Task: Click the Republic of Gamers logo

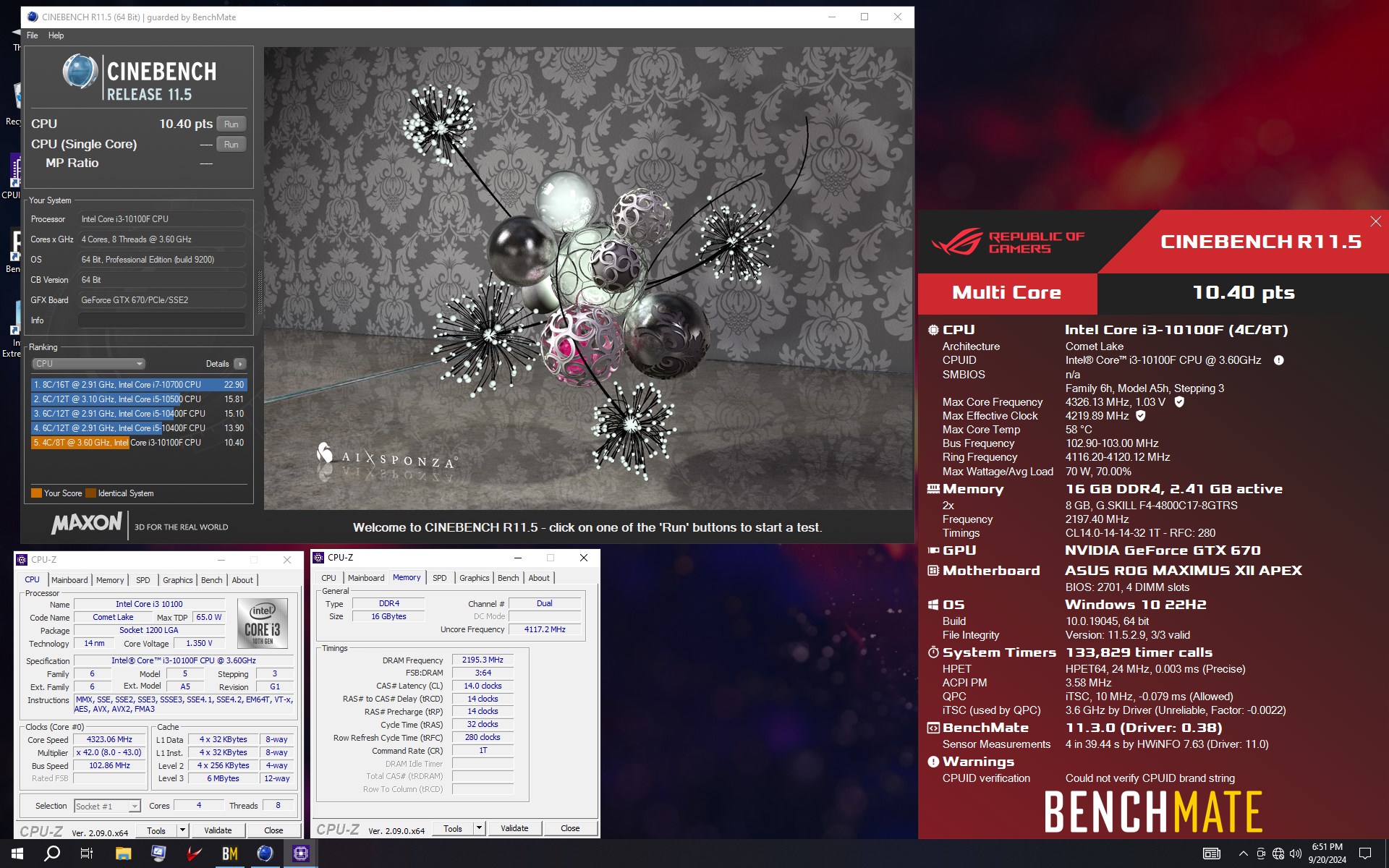Action: (x=1008, y=242)
